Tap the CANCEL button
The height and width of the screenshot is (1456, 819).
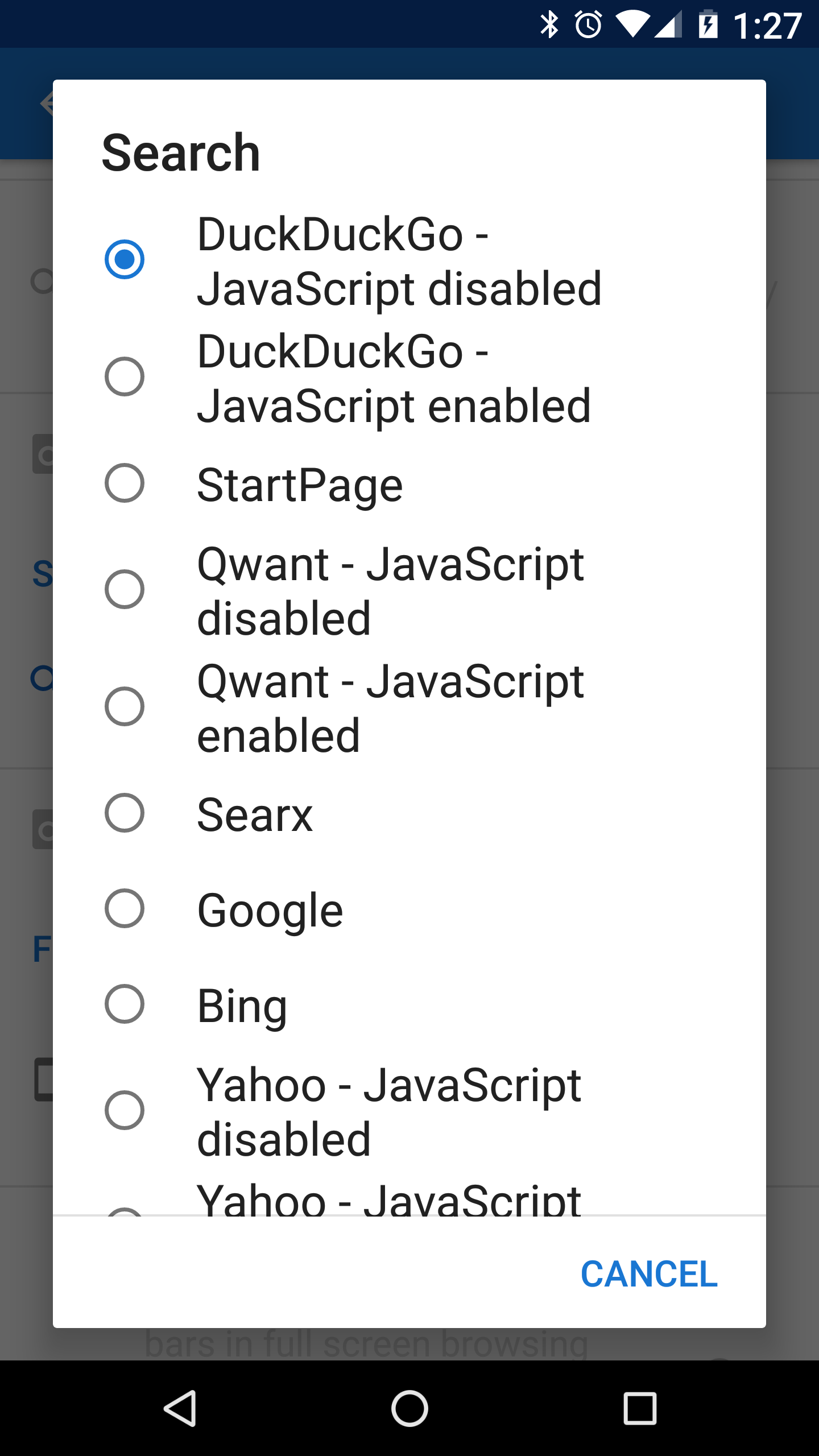tap(649, 1273)
